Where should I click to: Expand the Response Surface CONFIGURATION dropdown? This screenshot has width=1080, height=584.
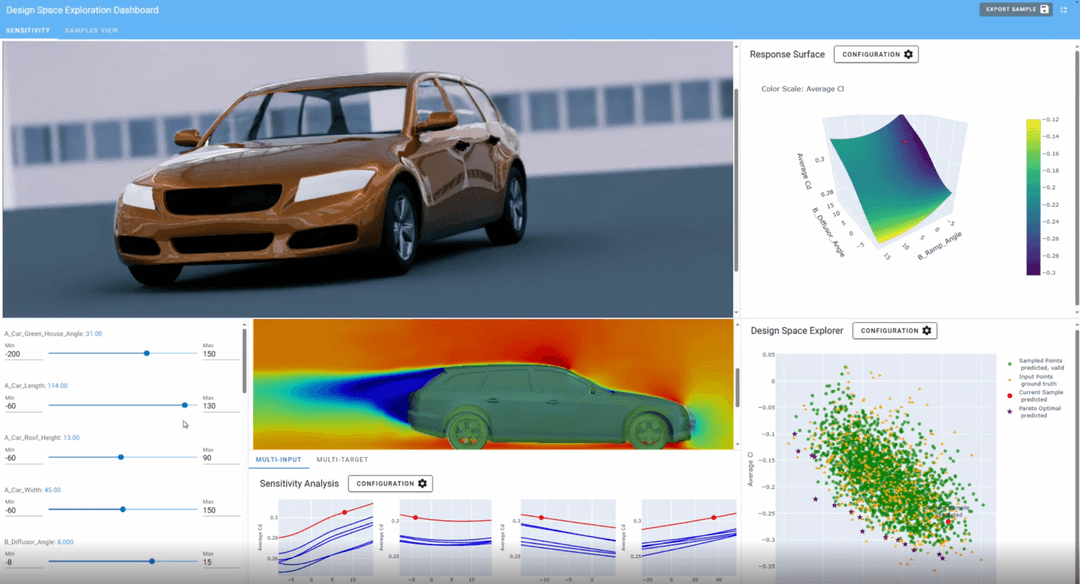876,54
